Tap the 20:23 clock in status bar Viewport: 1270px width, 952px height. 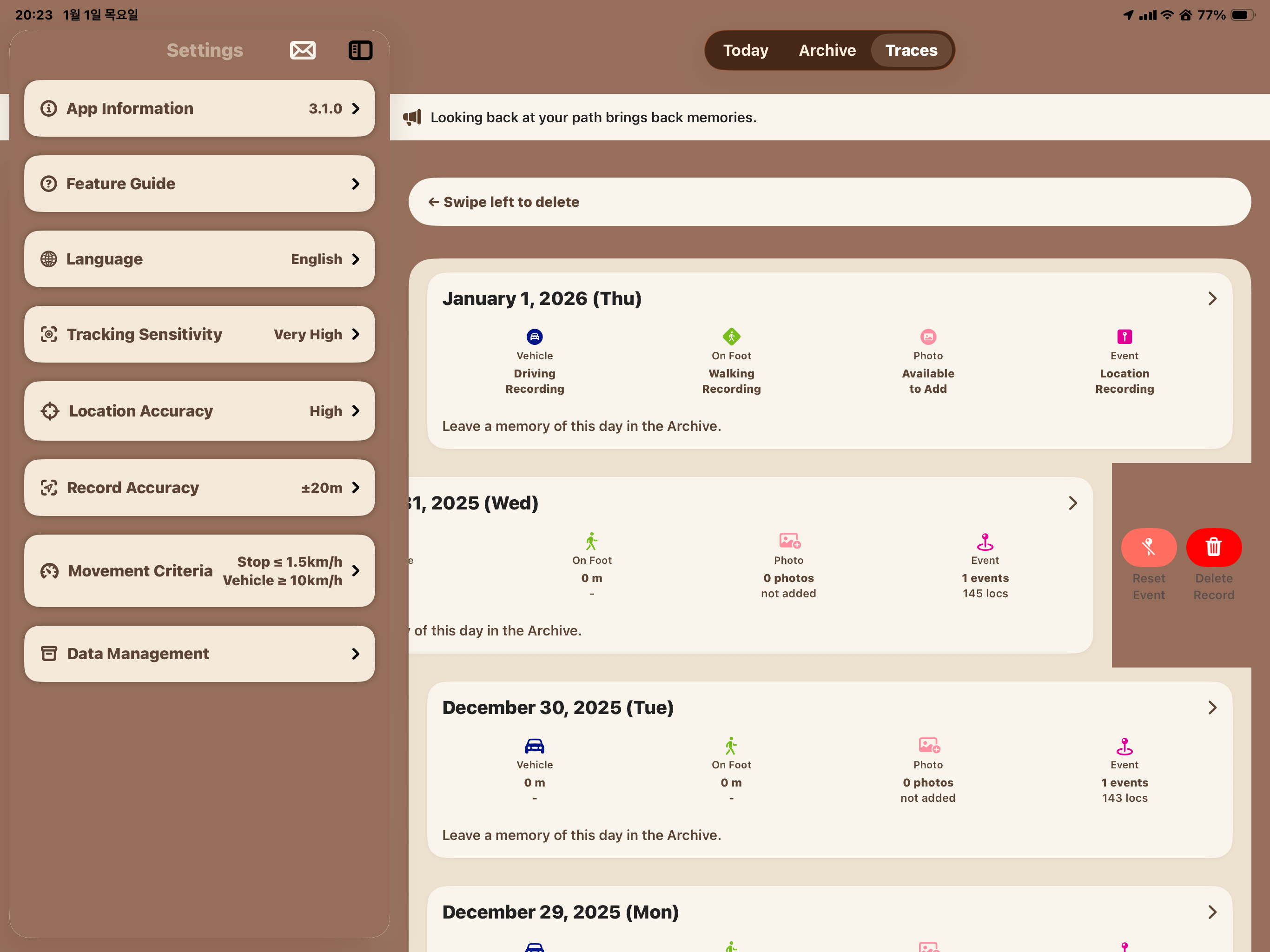[34, 15]
